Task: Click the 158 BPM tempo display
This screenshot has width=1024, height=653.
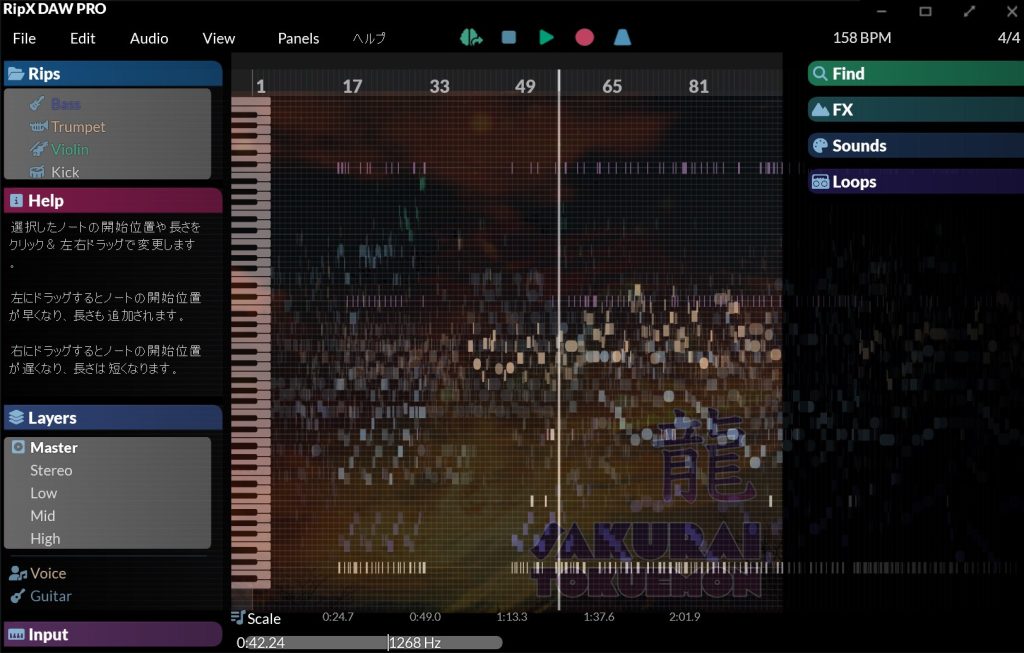Action: coord(861,38)
